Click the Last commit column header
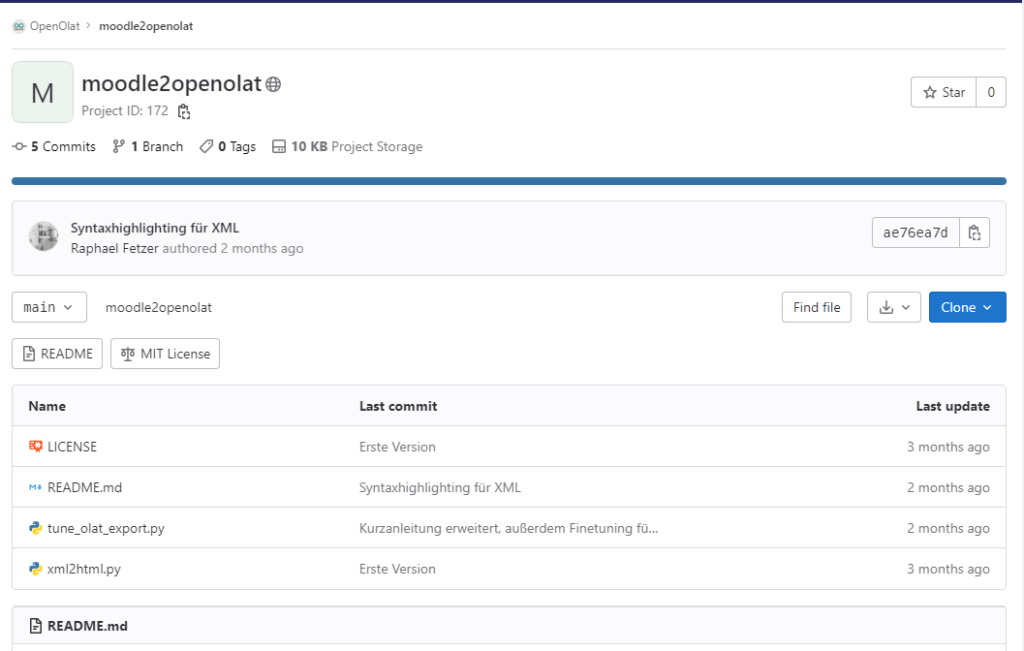 pos(398,406)
